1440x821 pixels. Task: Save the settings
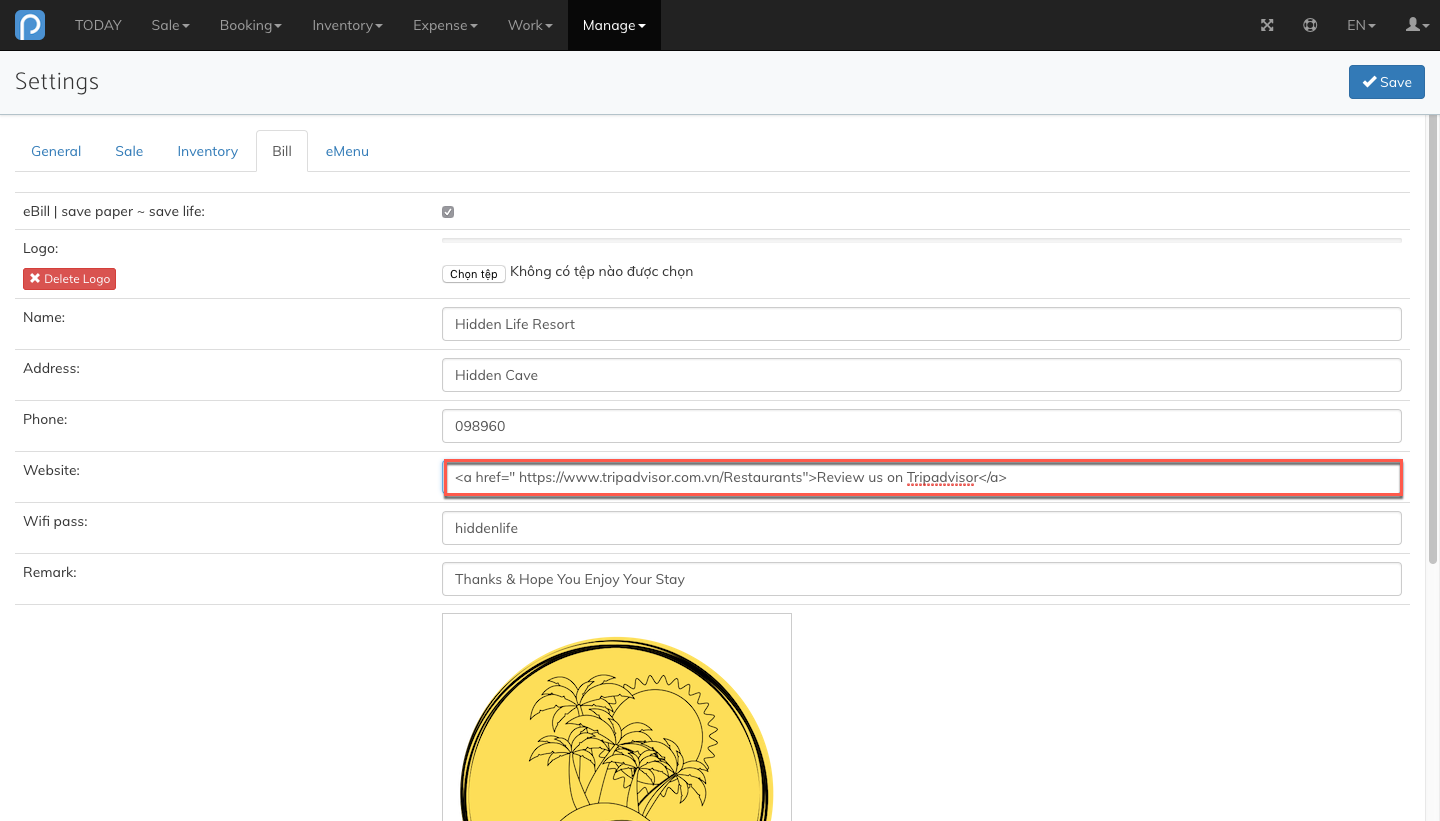[x=1386, y=82]
